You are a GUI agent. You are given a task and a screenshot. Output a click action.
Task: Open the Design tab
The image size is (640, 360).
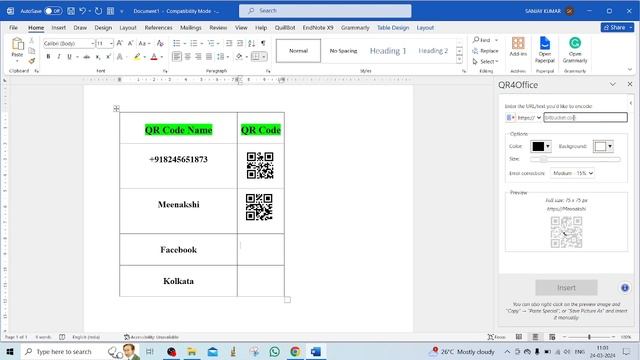[x=103, y=28]
